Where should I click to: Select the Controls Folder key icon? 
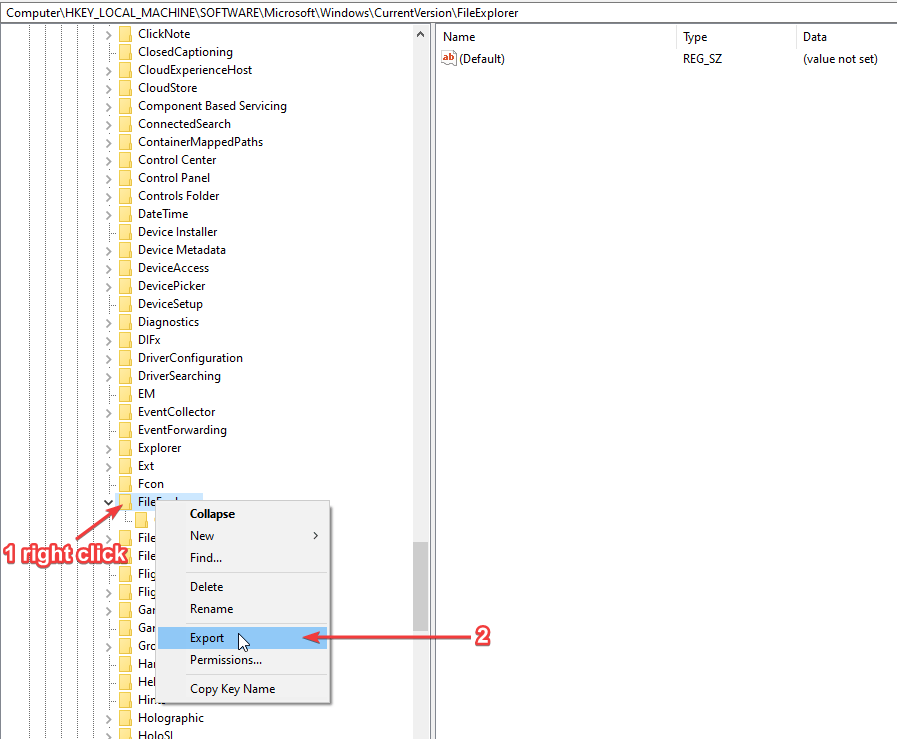[x=124, y=195]
